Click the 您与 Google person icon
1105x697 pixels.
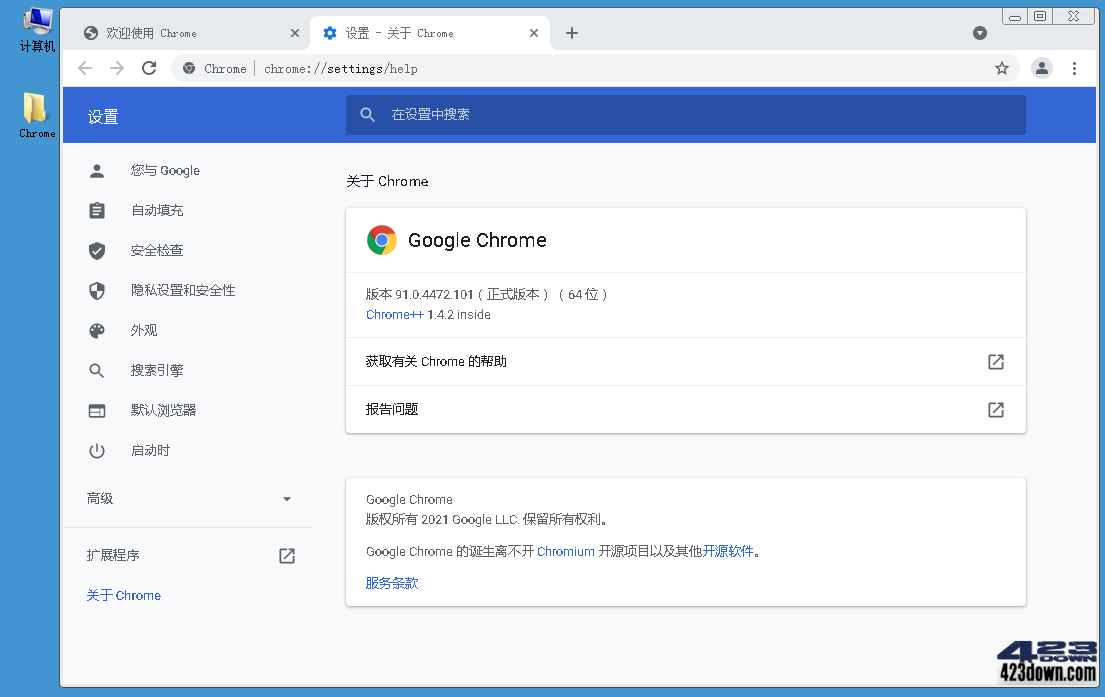[x=97, y=171]
